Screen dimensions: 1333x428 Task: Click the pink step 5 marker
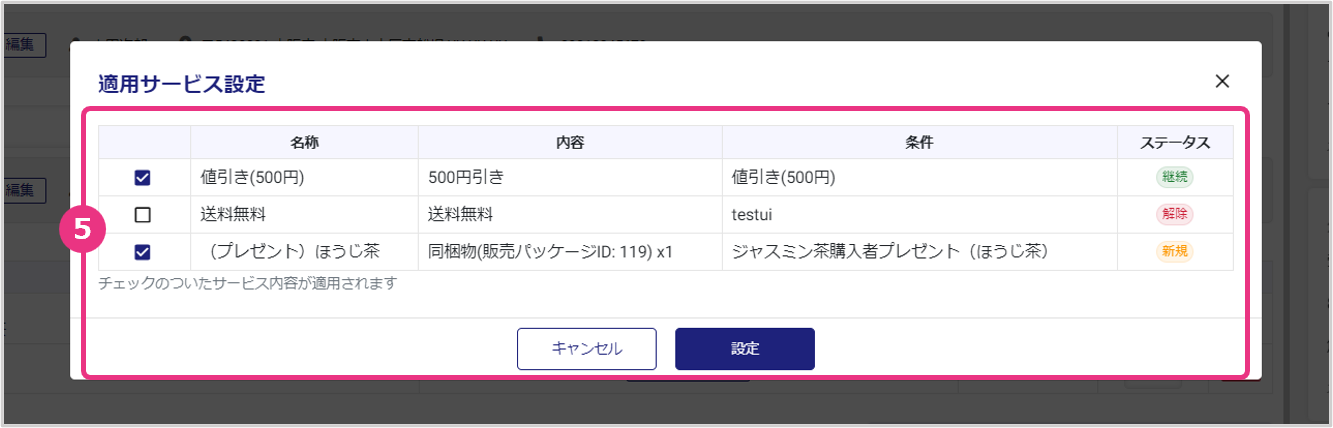83,229
